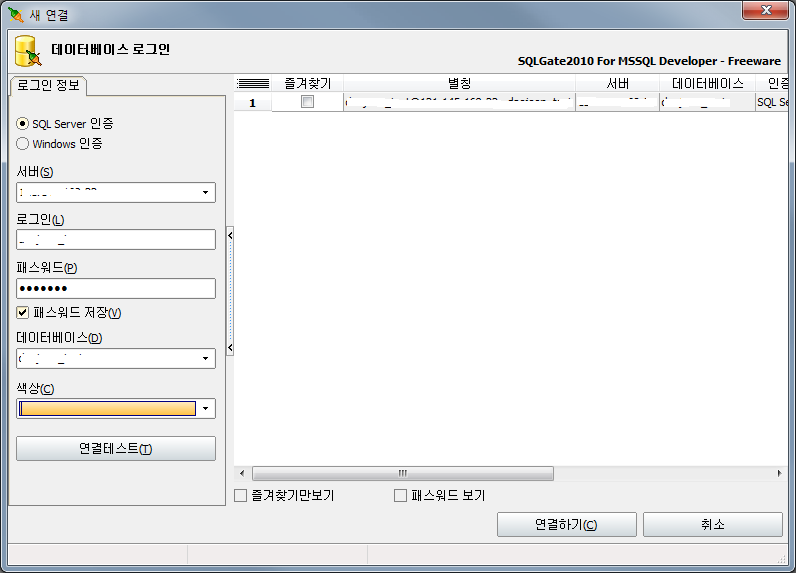The height and width of the screenshot is (573, 796).
Task: Sort by the 데이터베이스 column header
Action: (x=707, y=83)
